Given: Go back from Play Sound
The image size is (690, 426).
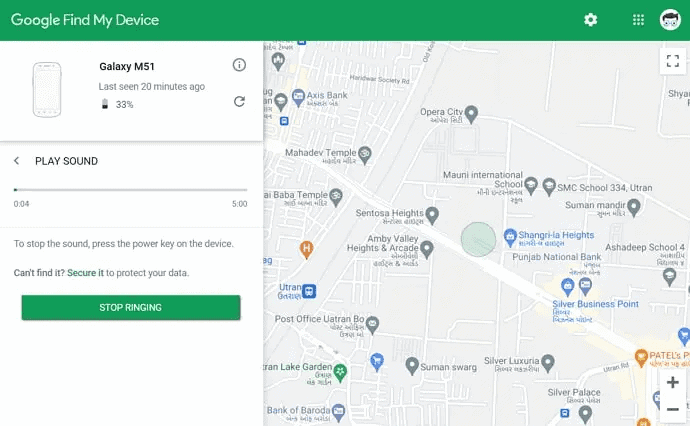Looking at the screenshot, I should point(17,161).
